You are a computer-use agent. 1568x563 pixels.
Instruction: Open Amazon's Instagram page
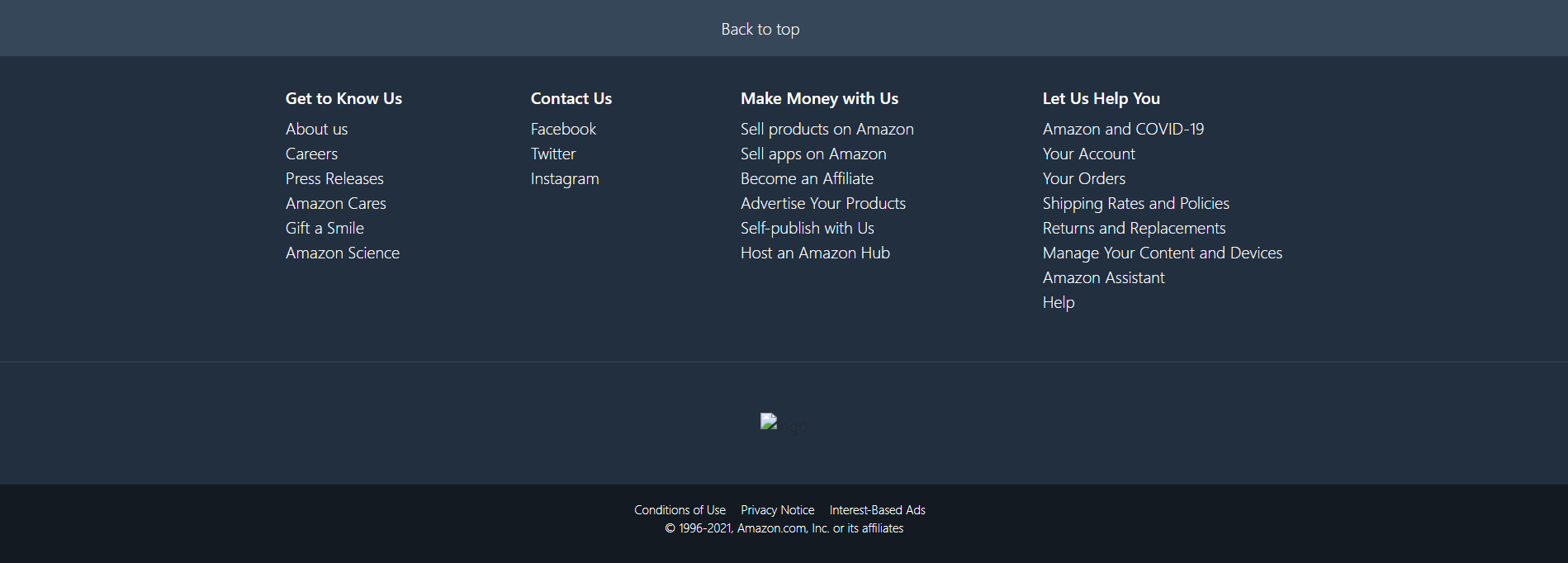(565, 178)
